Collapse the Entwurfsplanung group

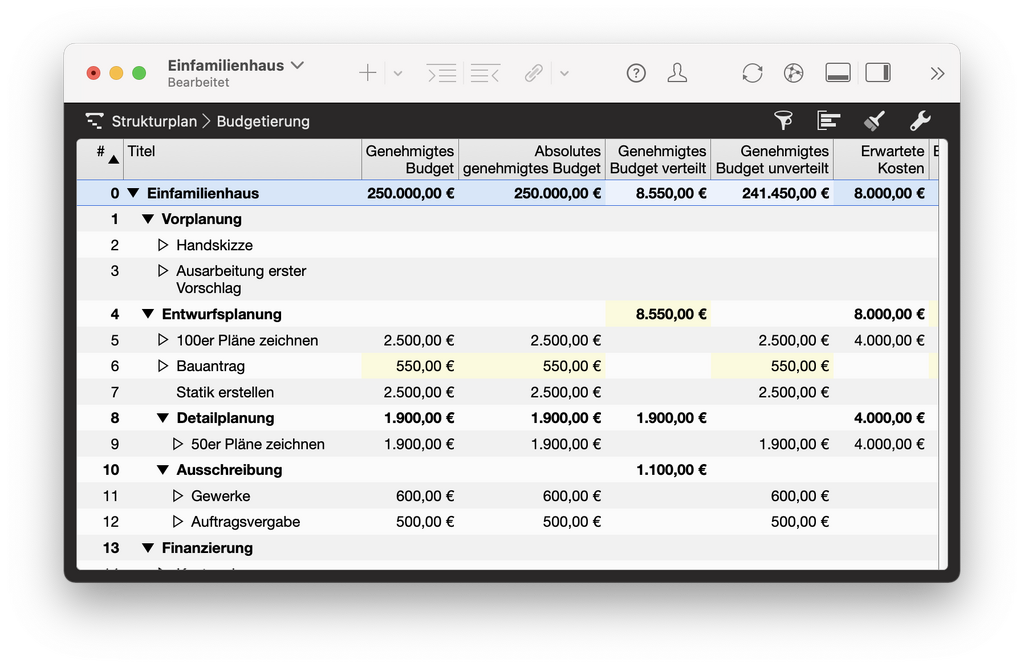[x=148, y=315]
